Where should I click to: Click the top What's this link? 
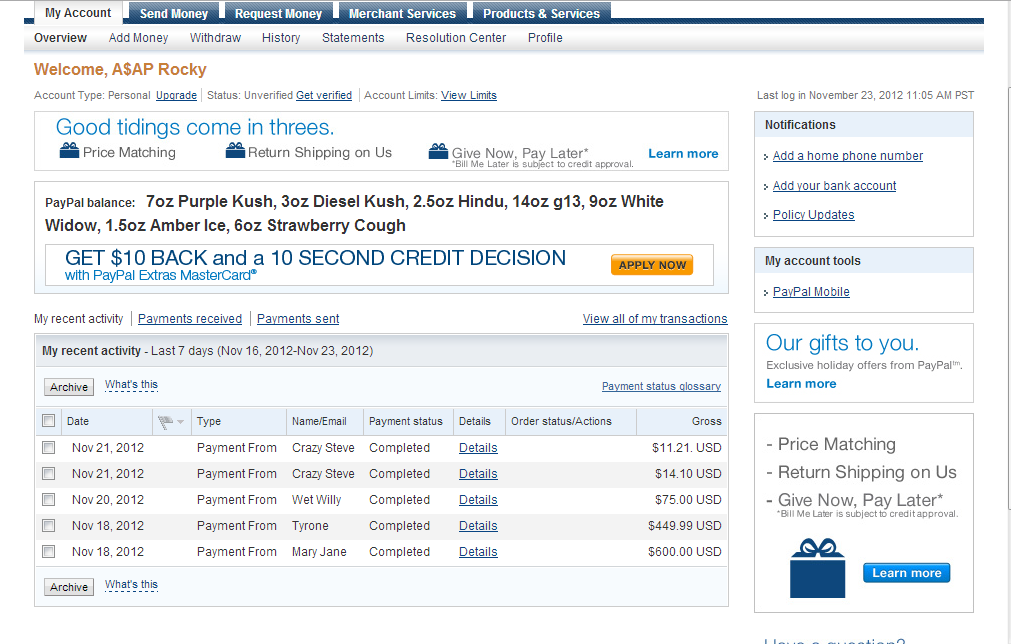click(132, 385)
